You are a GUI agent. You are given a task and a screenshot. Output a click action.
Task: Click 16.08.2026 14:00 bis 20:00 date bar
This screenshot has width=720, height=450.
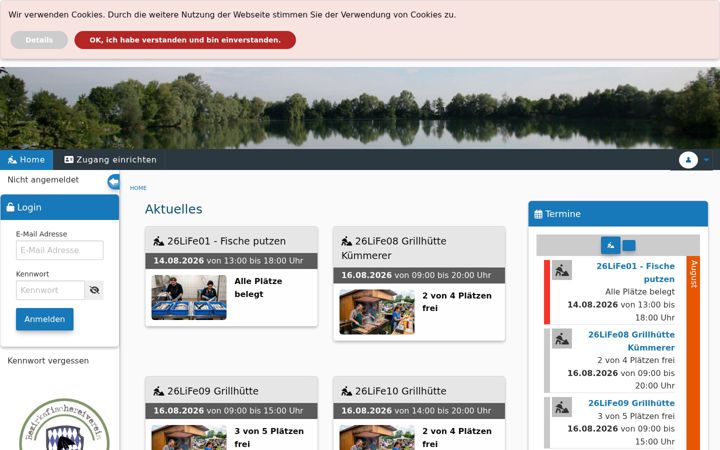pos(419,411)
